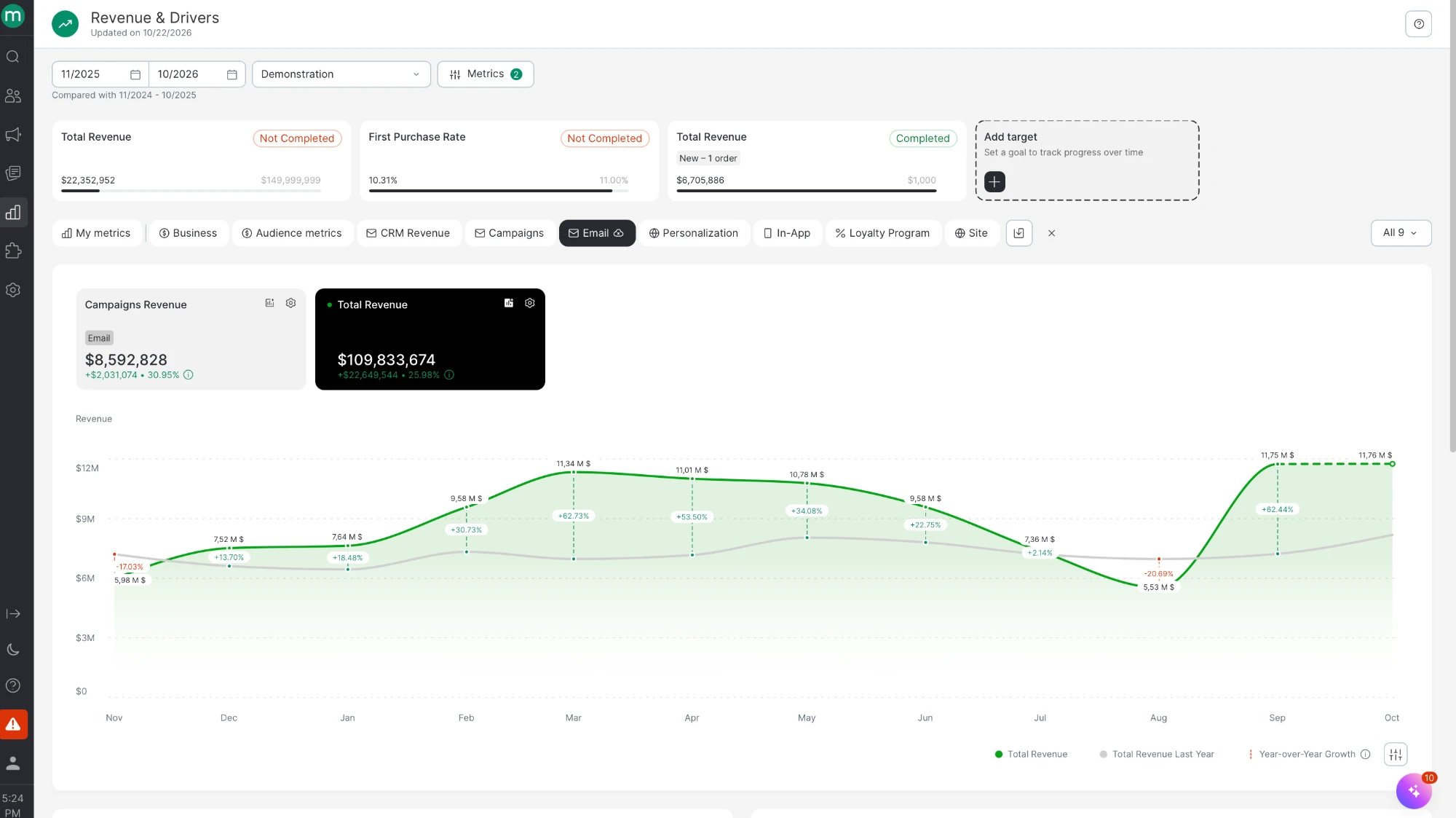1456x818 pixels.
Task: Click the help question icon at top right
Action: tap(1418, 24)
